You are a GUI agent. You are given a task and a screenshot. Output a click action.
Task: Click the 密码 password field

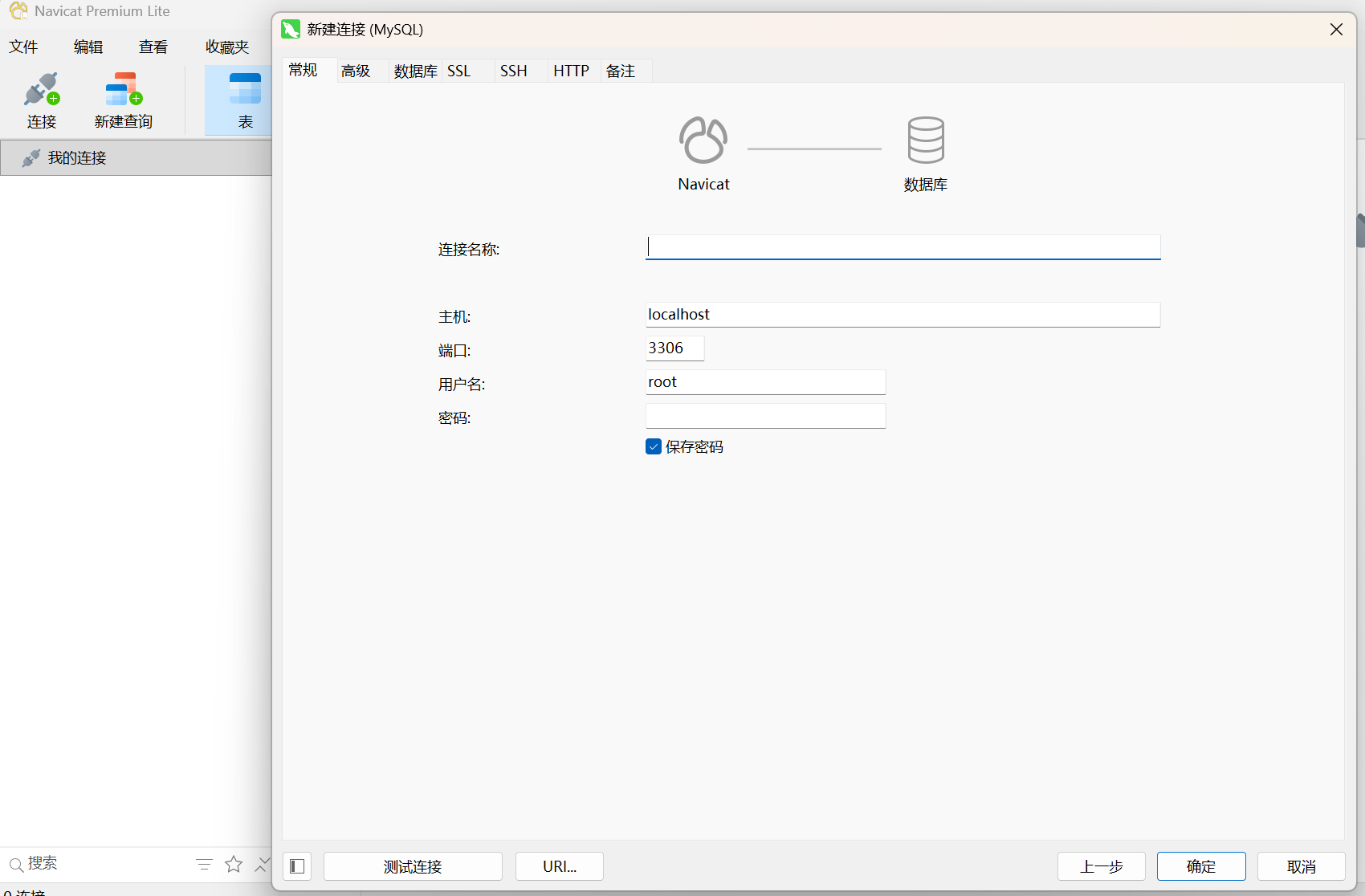coord(766,416)
